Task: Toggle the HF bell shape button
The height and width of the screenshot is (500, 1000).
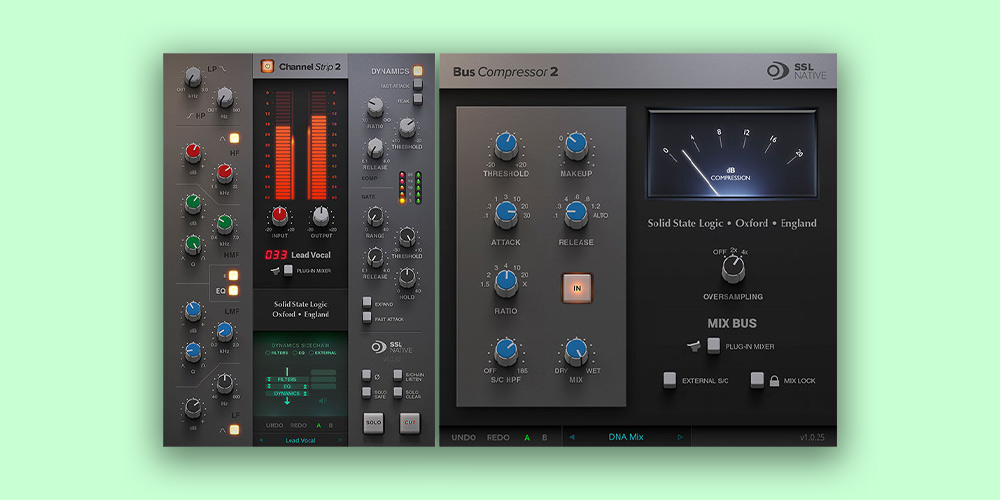Action: [234, 138]
